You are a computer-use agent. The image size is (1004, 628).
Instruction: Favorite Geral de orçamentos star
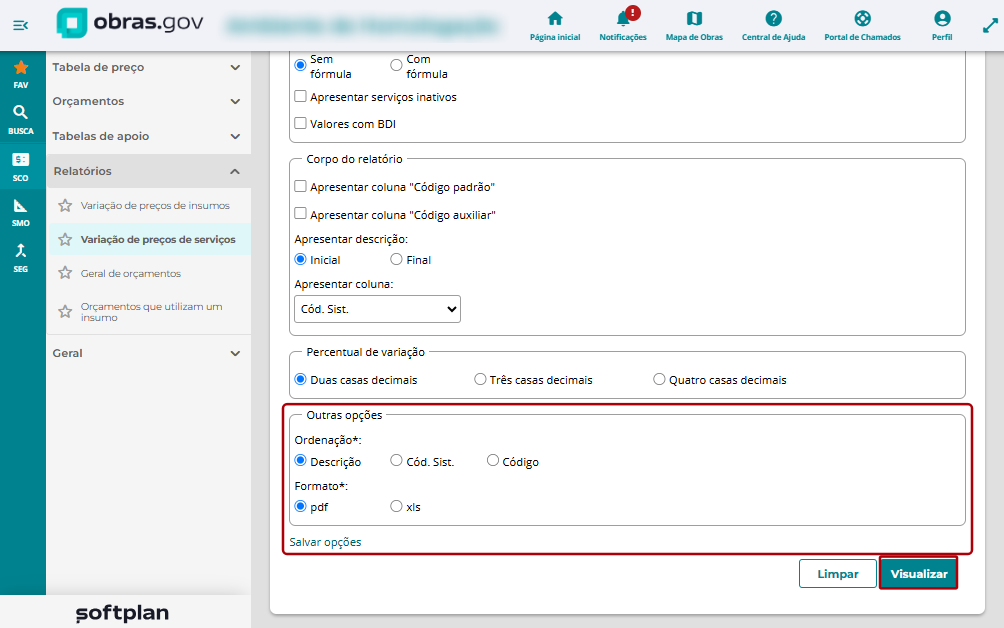[x=65, y=273]
